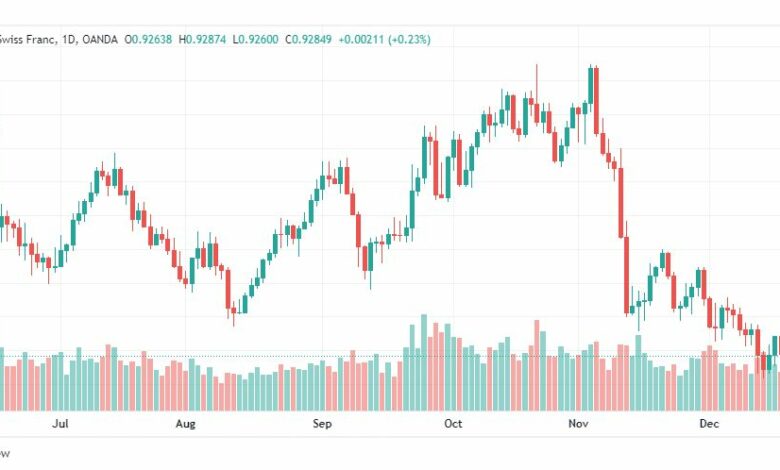Select the Oct label on time axis

pyautogui.click(x=453, y=424)
